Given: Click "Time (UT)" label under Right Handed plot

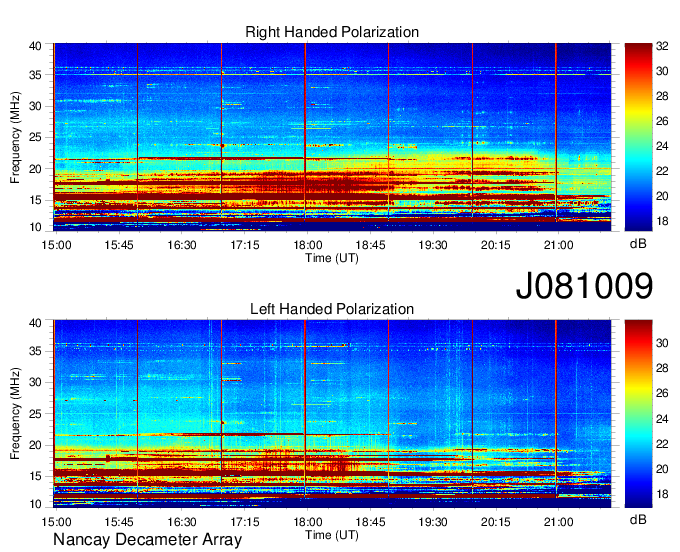Looking at the screenshot, I should [332, 258].
